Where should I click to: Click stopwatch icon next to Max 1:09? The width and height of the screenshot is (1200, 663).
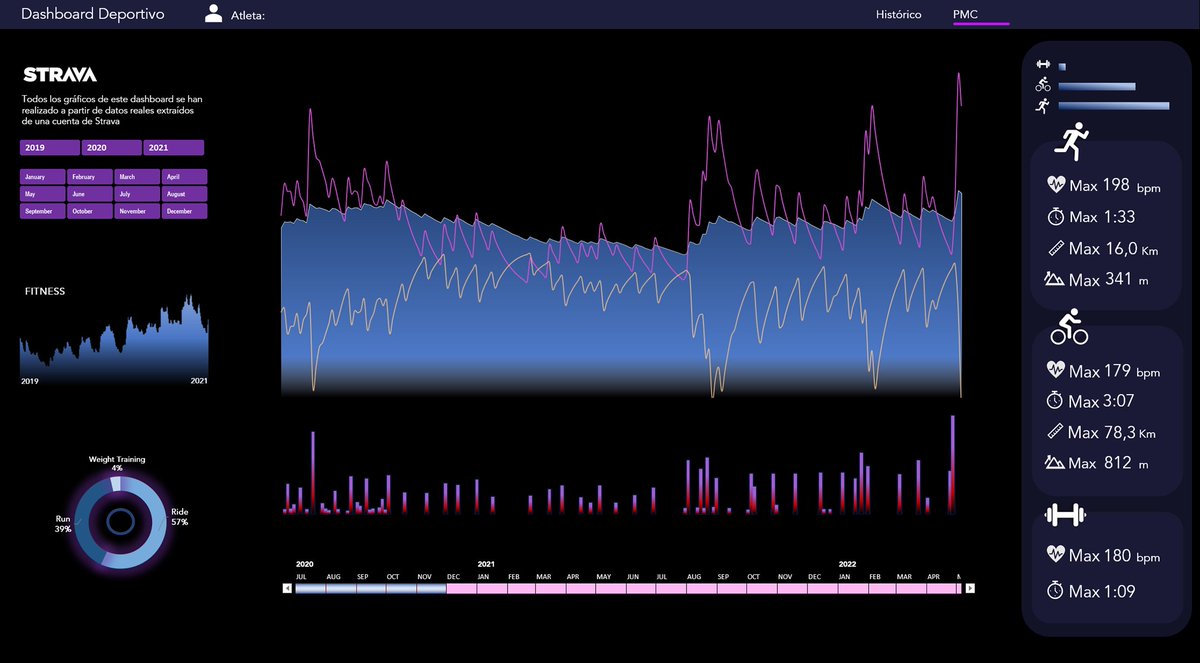tap(1056, 590)
